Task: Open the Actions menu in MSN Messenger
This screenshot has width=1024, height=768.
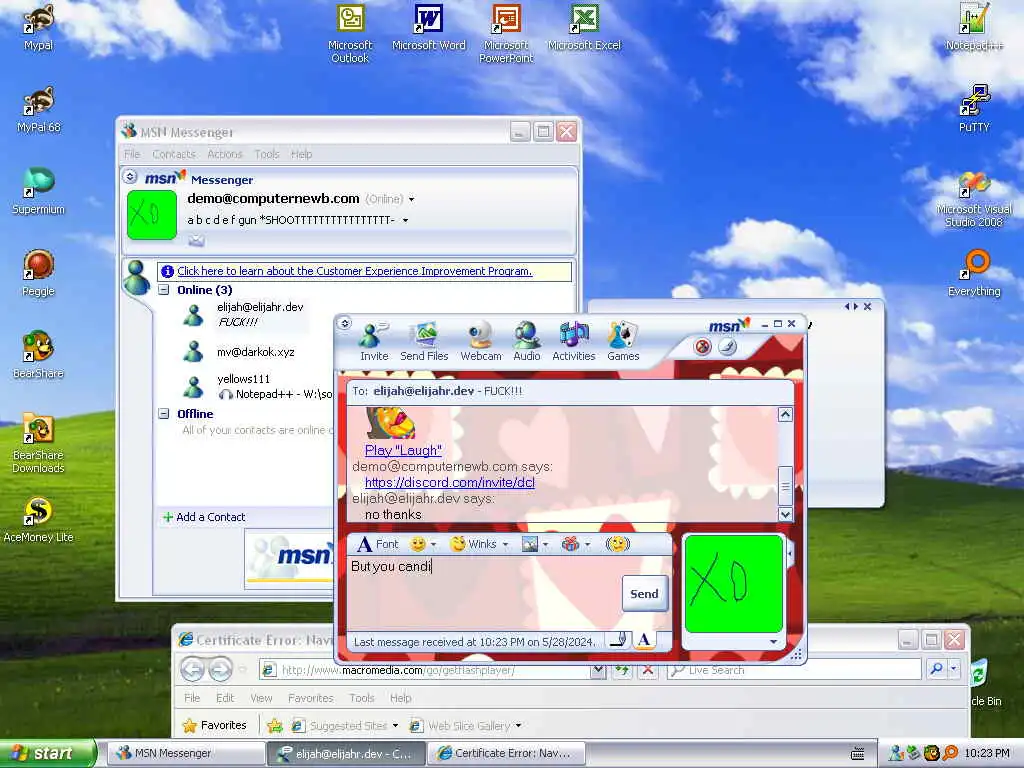Action: pyautogui.click(x=225, y=154)
